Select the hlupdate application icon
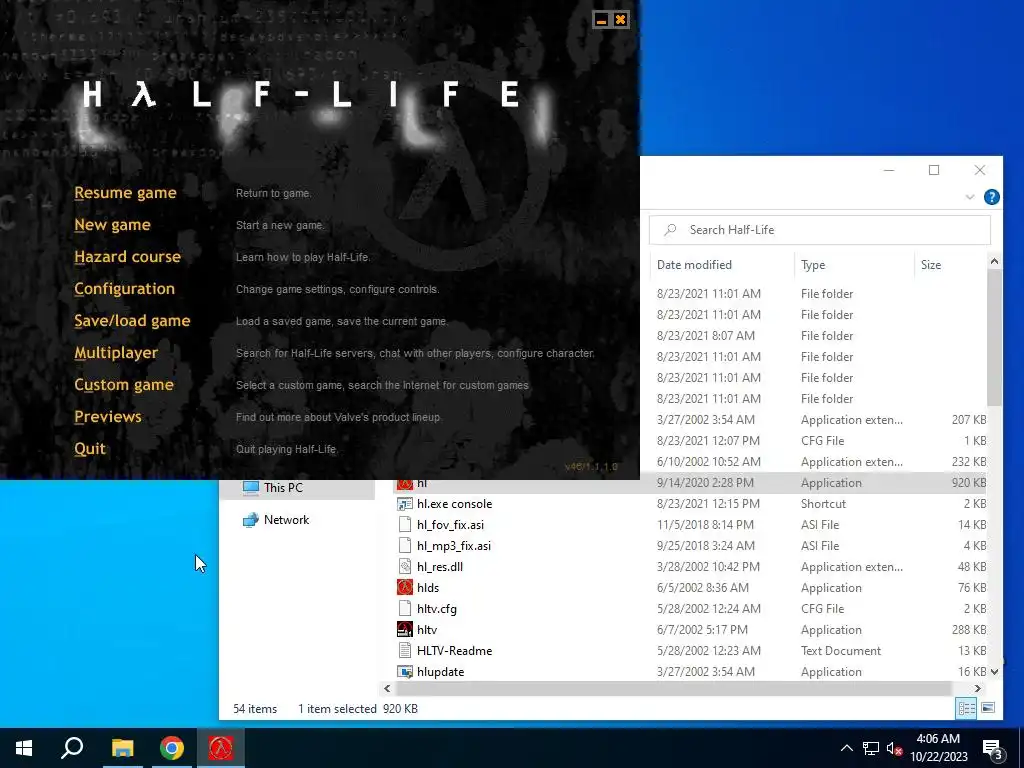The image size is (1024, 768). pyautogui.click(x=405, y=671)
